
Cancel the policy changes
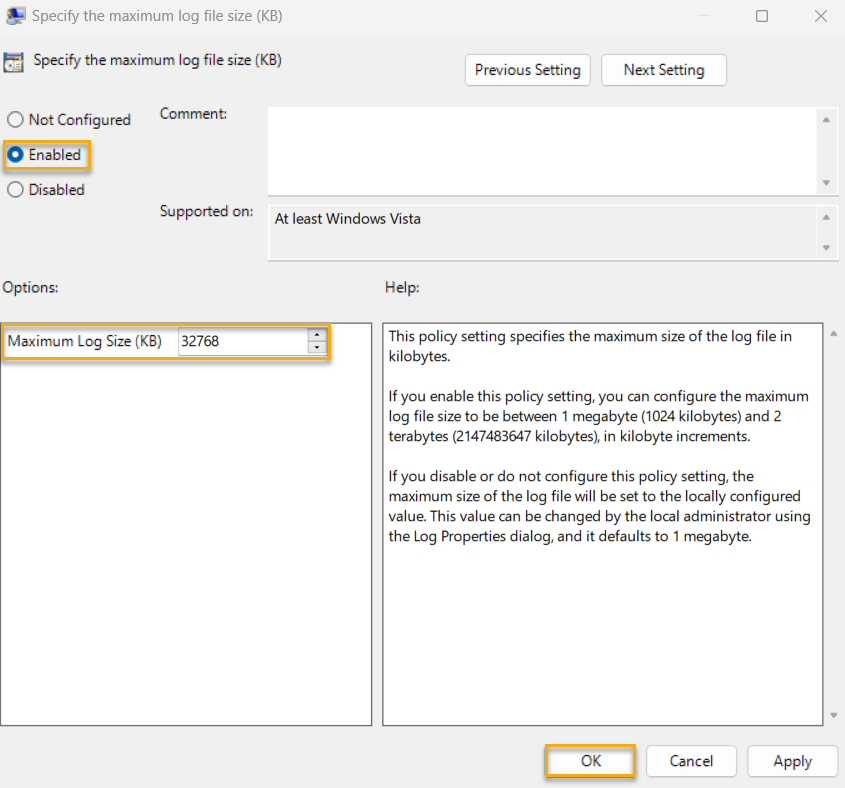[x=691, y=761]
